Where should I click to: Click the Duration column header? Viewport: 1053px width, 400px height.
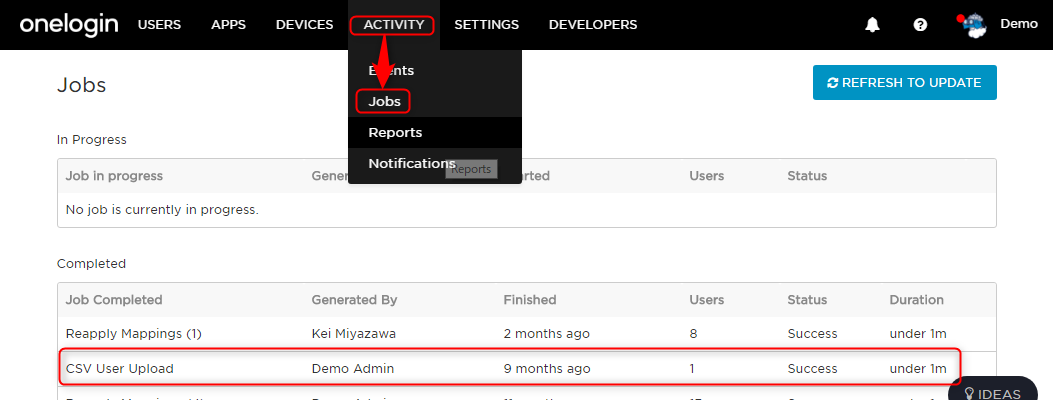(x=916, y=299)
